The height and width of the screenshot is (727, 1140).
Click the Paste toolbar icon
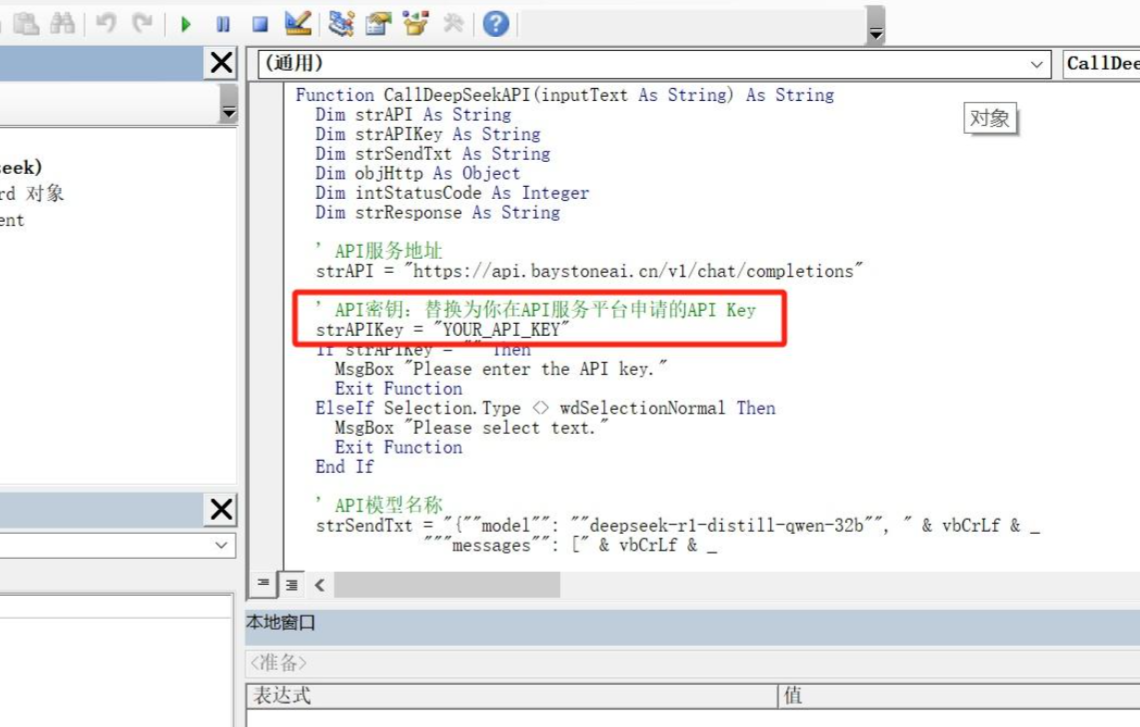tap(26, 24)
